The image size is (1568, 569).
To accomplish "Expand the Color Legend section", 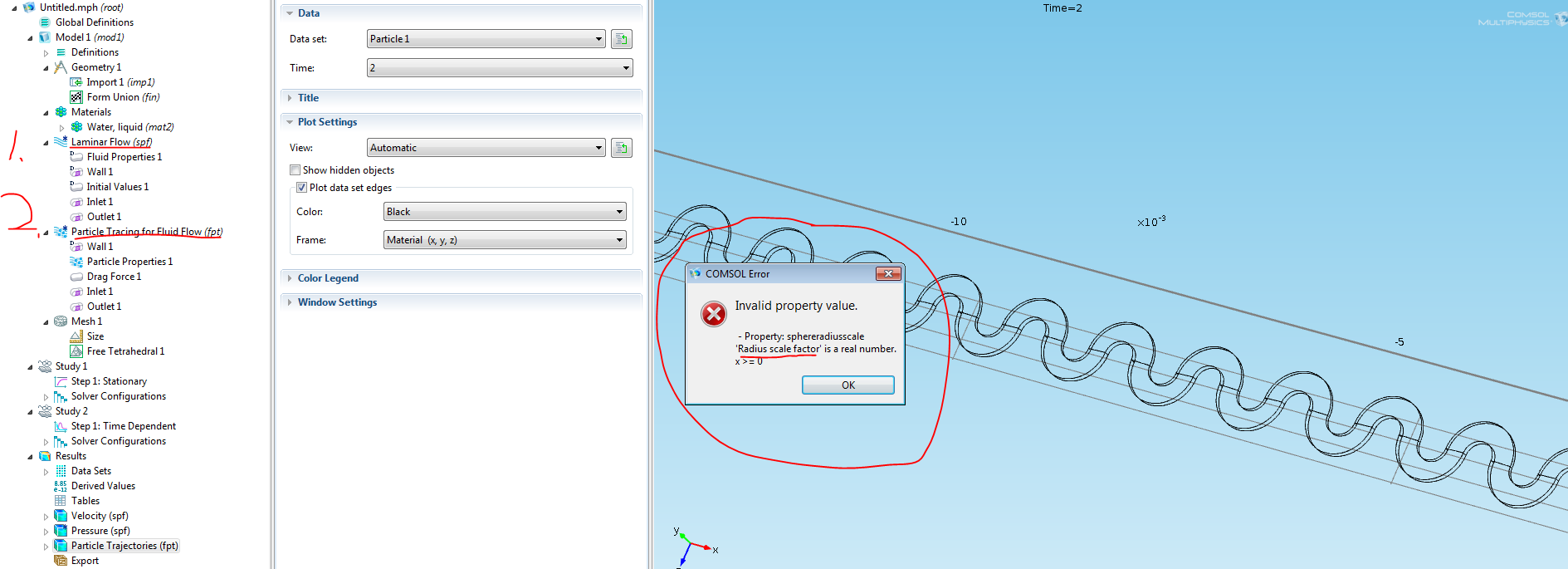I will 328,278.
